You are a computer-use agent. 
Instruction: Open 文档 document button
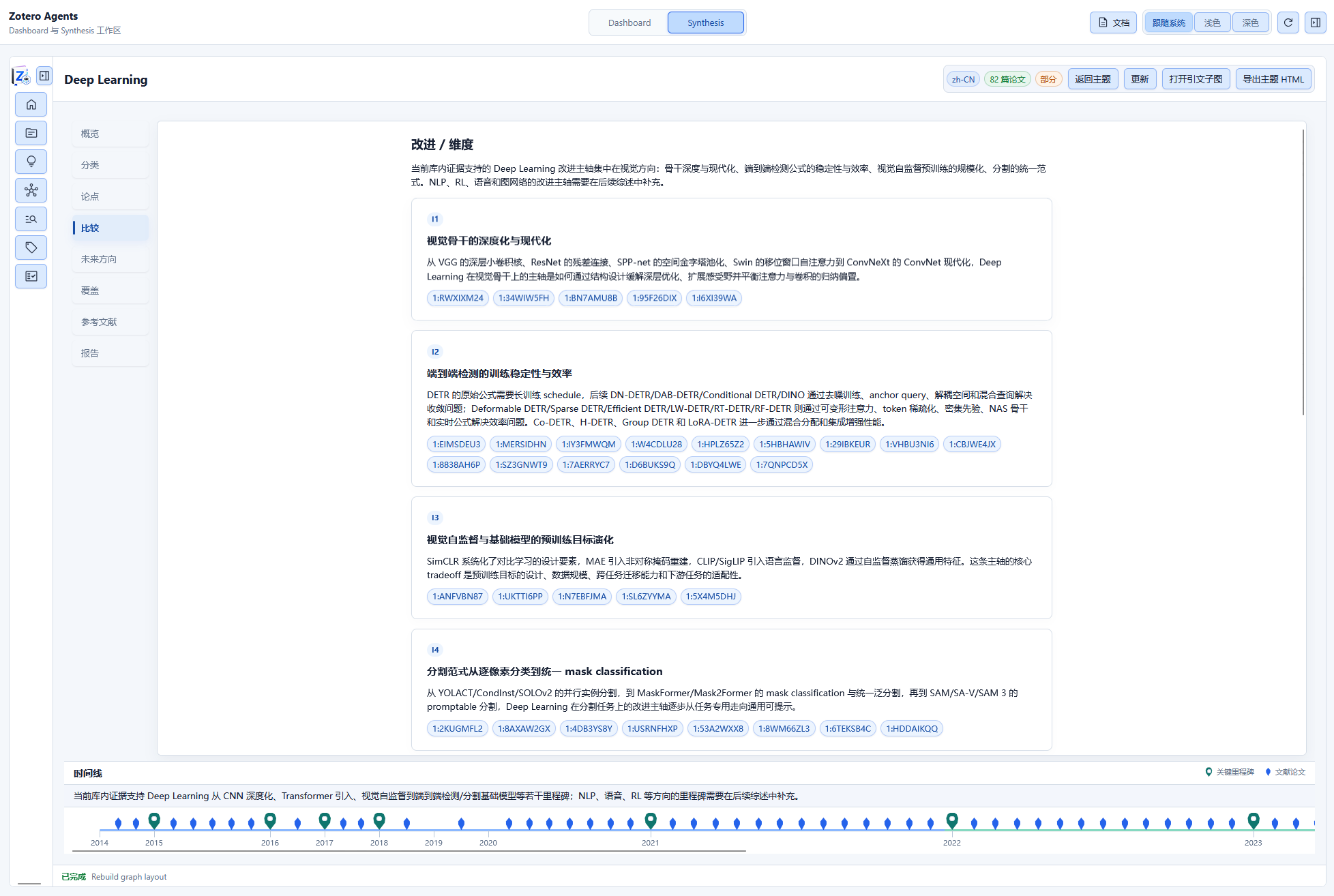[1113, 23]
